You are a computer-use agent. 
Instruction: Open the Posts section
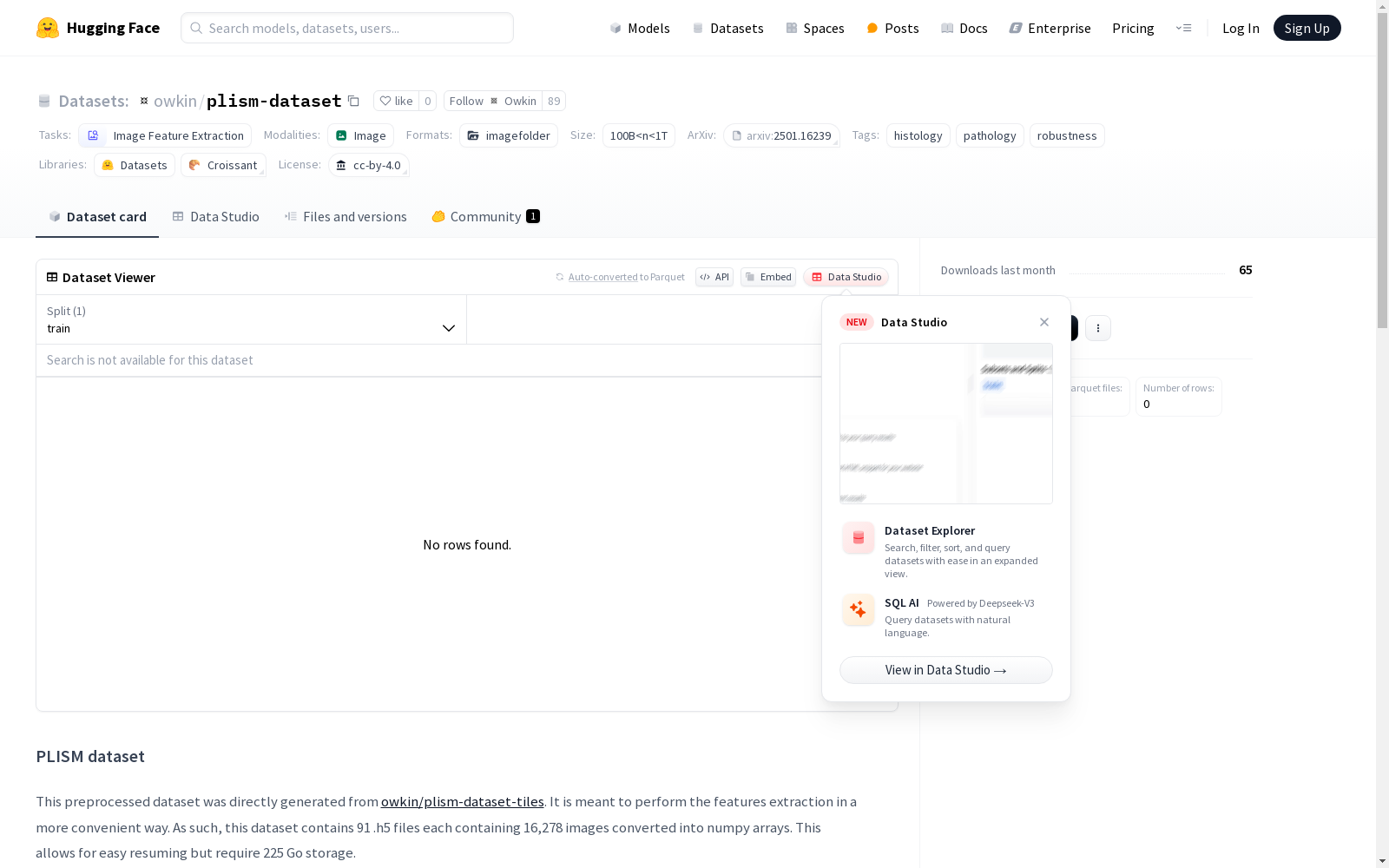[x=892, y=28]
